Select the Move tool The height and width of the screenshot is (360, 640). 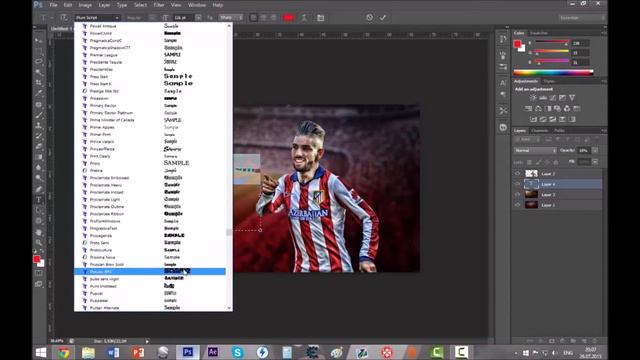(x=39, y=40)
